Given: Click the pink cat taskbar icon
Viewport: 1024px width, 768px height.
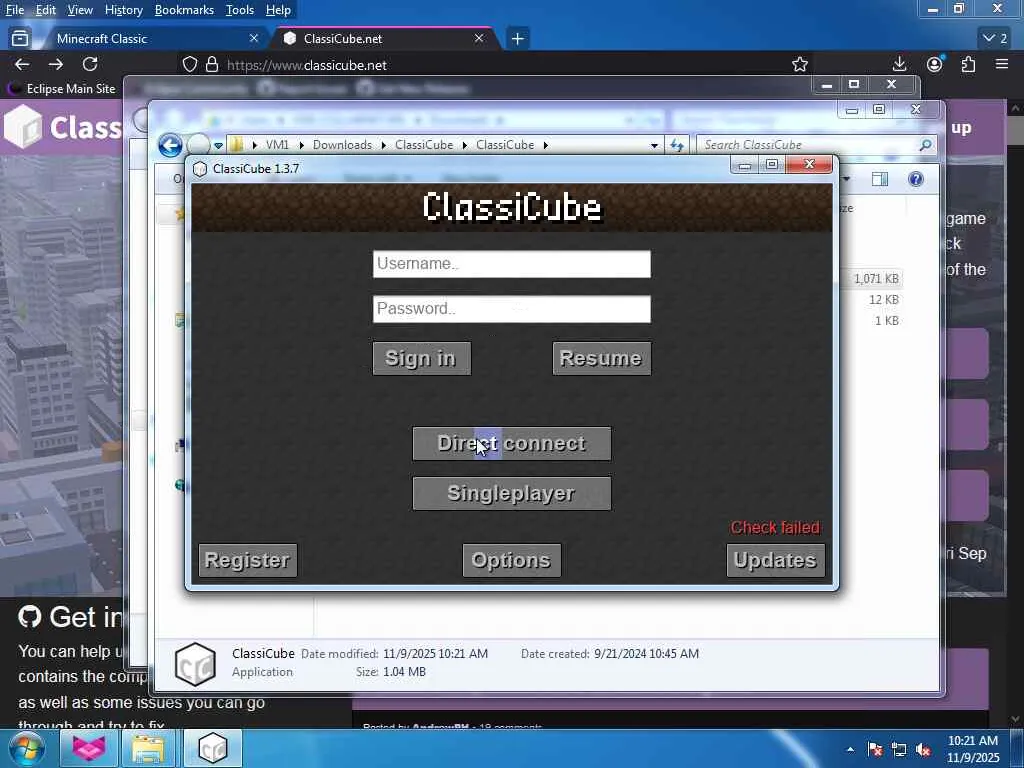Looking at the screenshot, I should coord(89,748).
